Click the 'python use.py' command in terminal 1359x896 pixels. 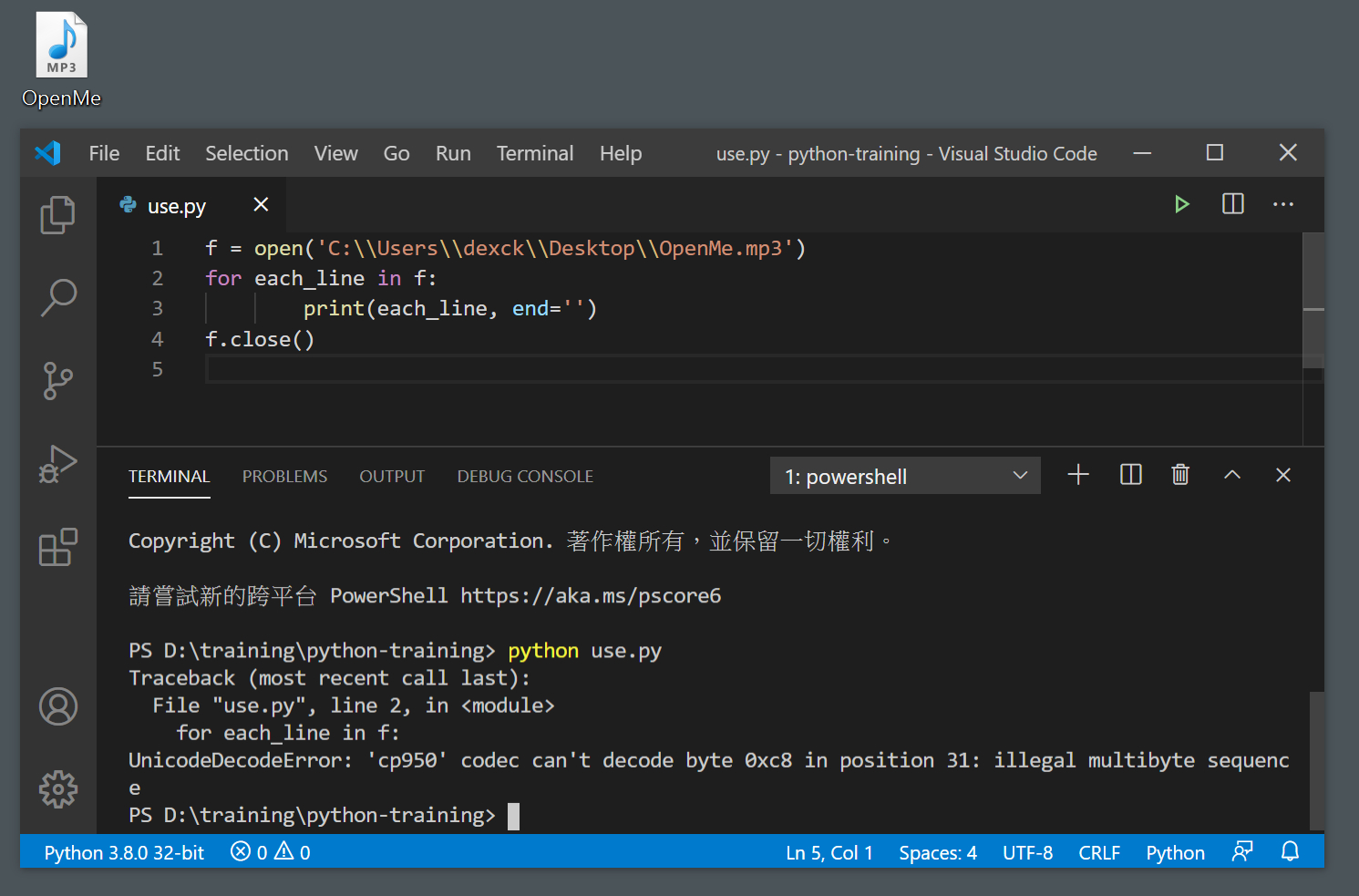click(584, 651)
